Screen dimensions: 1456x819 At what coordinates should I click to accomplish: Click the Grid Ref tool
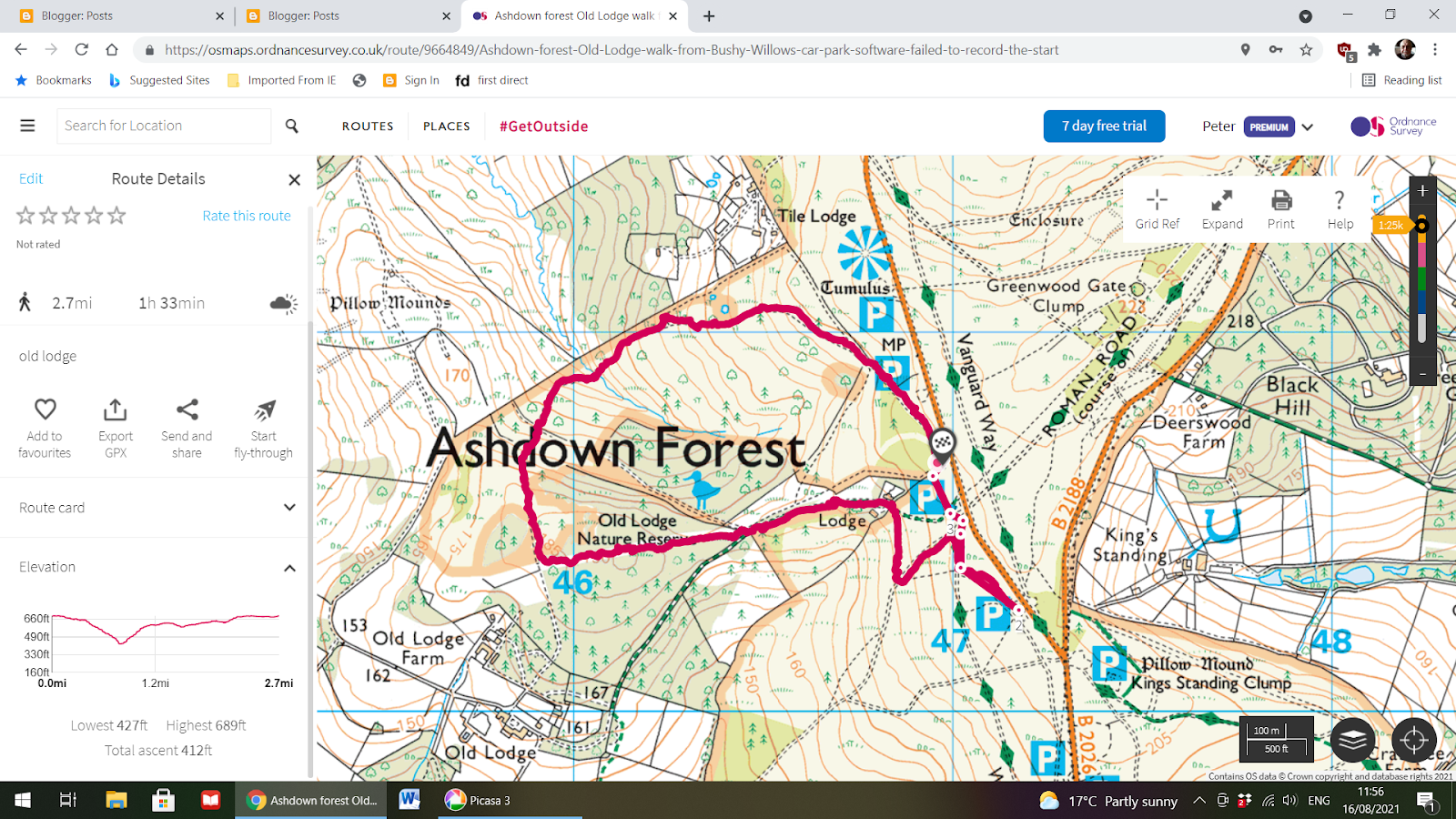[1158, 209]
